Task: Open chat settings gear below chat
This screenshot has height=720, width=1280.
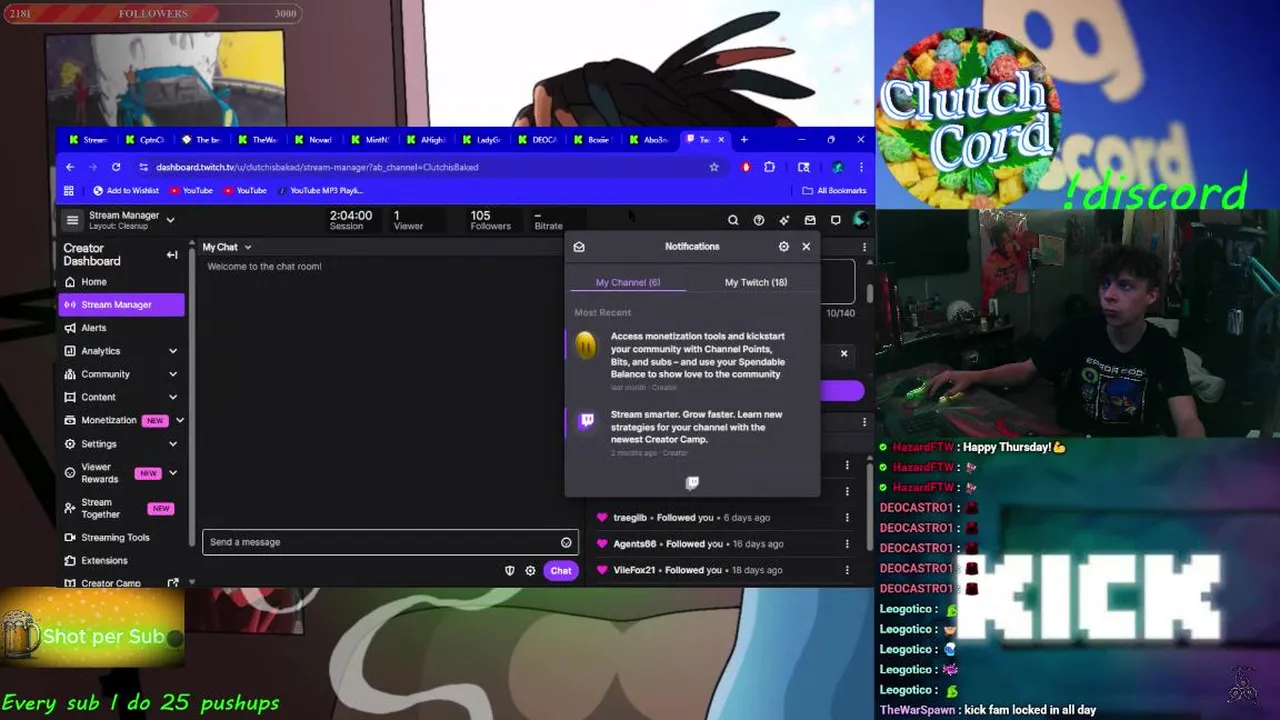Action: point(531,571)
